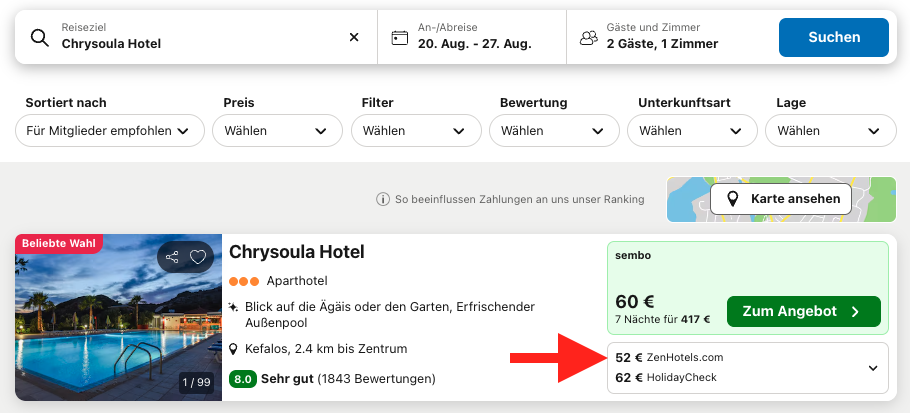The width and height of the screenshot is (910, 413).
Task: Click the Beliebte Wahl badge
Action: tap(59, 244)
